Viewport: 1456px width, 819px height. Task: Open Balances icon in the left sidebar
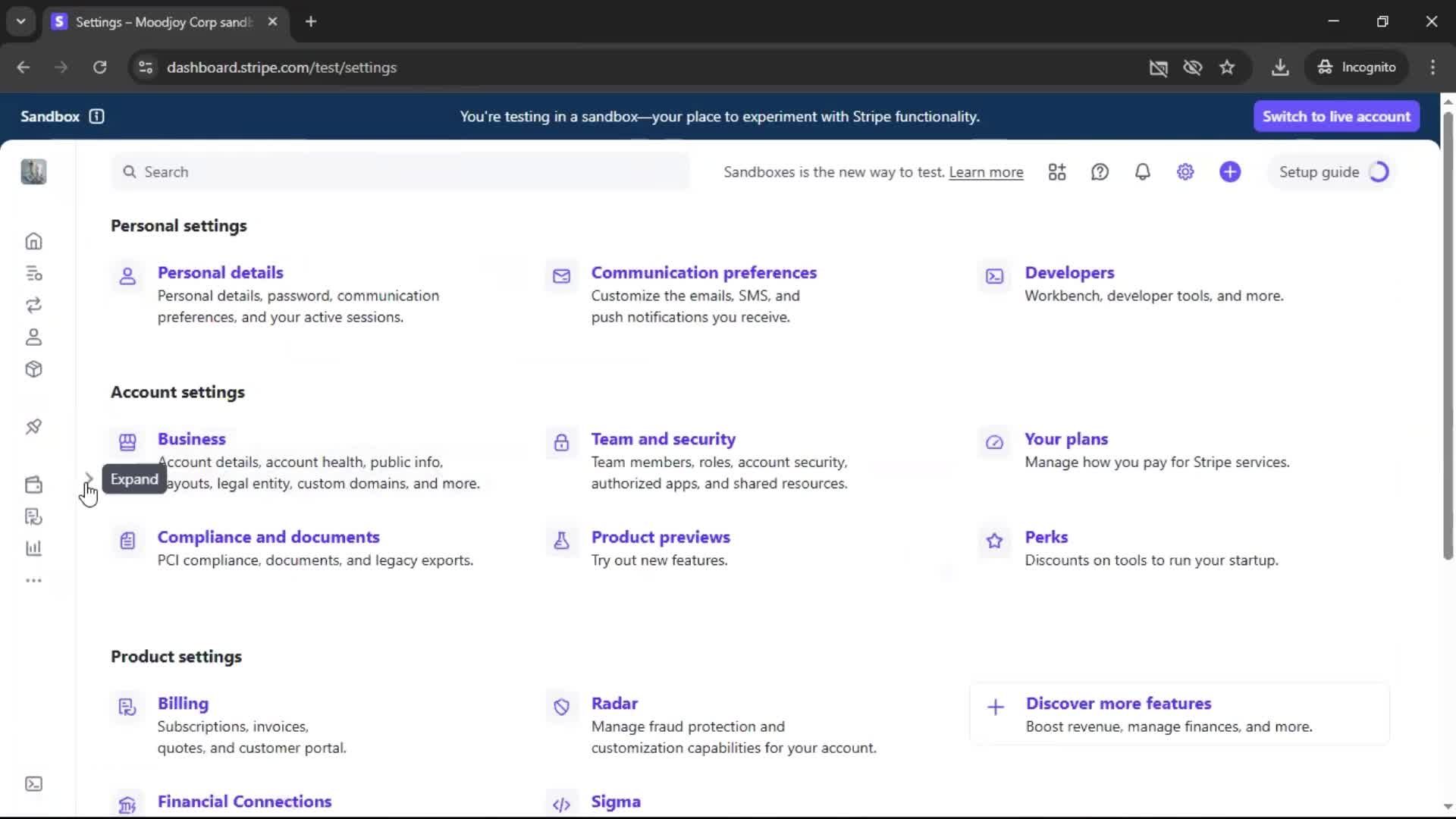click(x=33, y=273)
